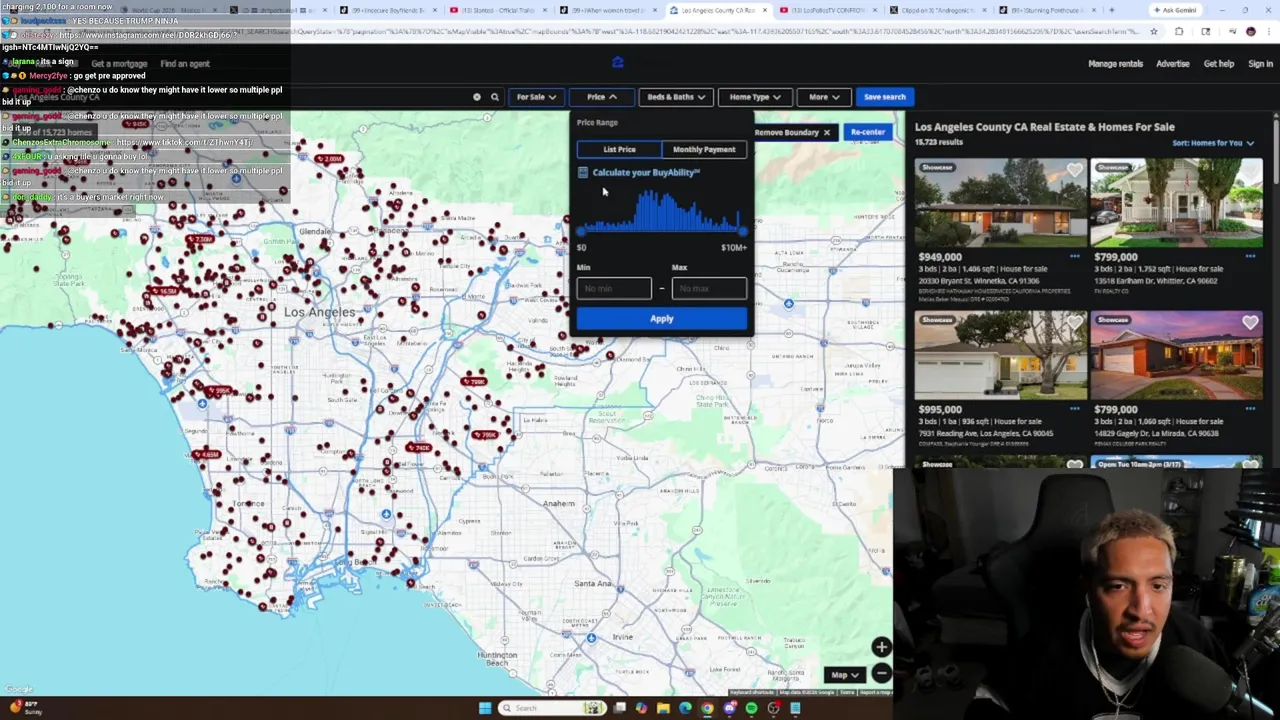Favorite the $949,000 Winnetka home heart
Image resolution: width=1280 pixels, height=720 pixels.
1074,171
